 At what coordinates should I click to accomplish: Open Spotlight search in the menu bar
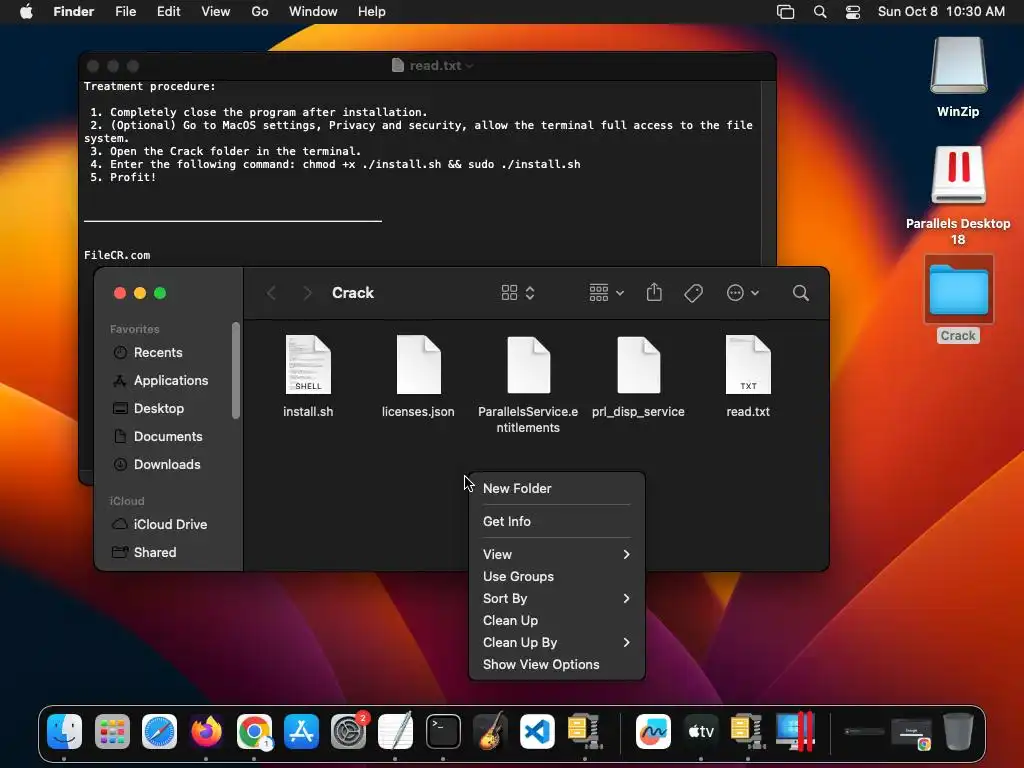(x=820, y=12)
